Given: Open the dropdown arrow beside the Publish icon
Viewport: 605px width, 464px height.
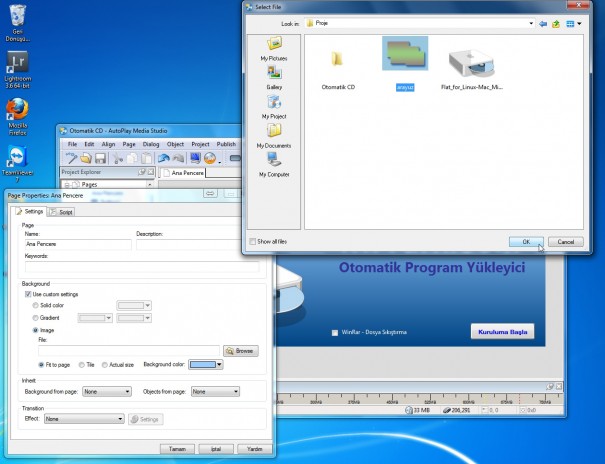Looking at the screenshot, I should (220, 161).
